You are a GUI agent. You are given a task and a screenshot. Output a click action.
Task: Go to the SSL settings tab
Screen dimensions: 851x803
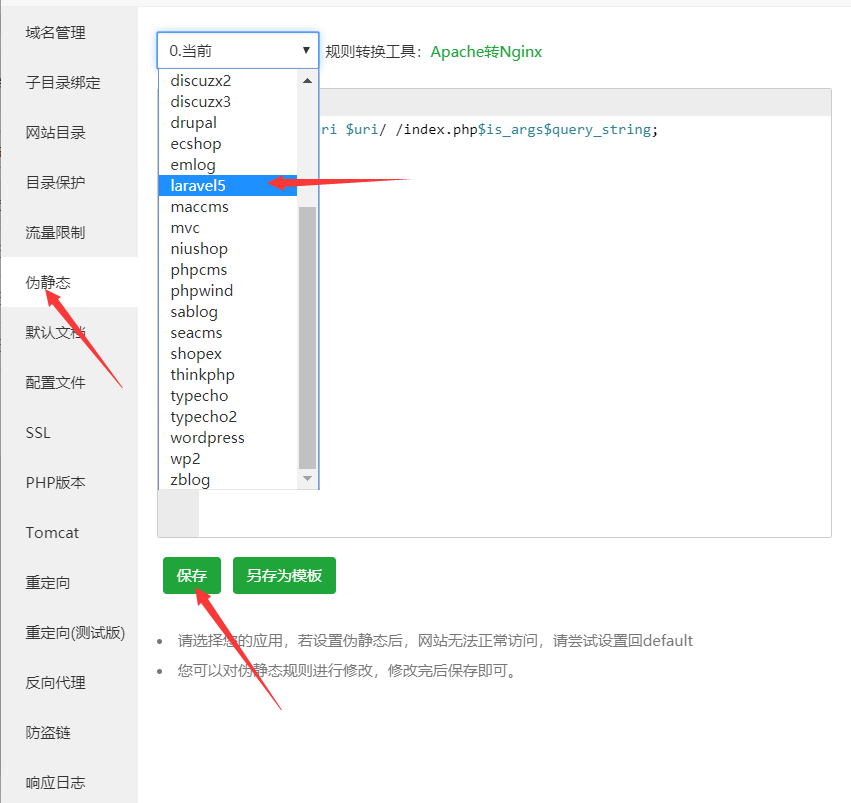point(38,433)
